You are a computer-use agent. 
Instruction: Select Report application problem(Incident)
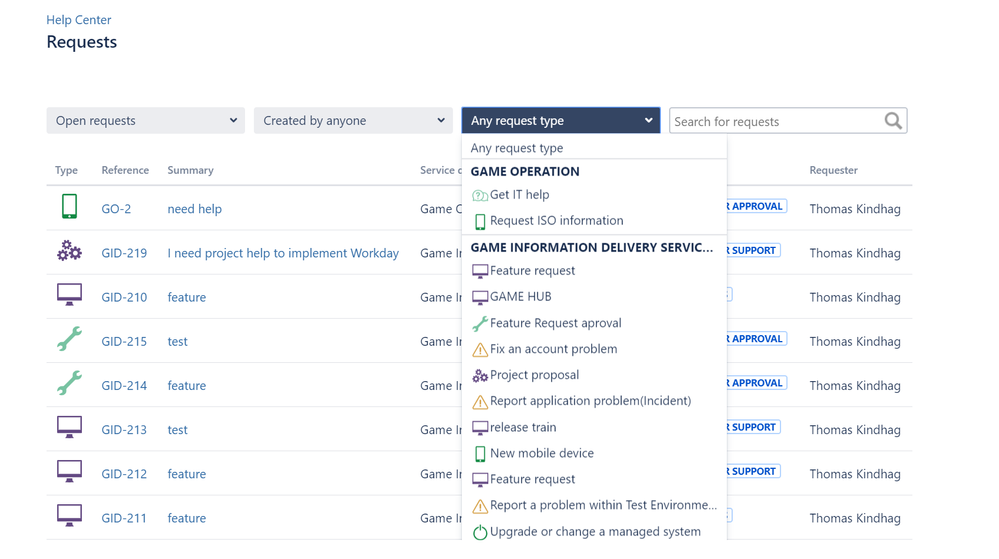tap(594, 401)
